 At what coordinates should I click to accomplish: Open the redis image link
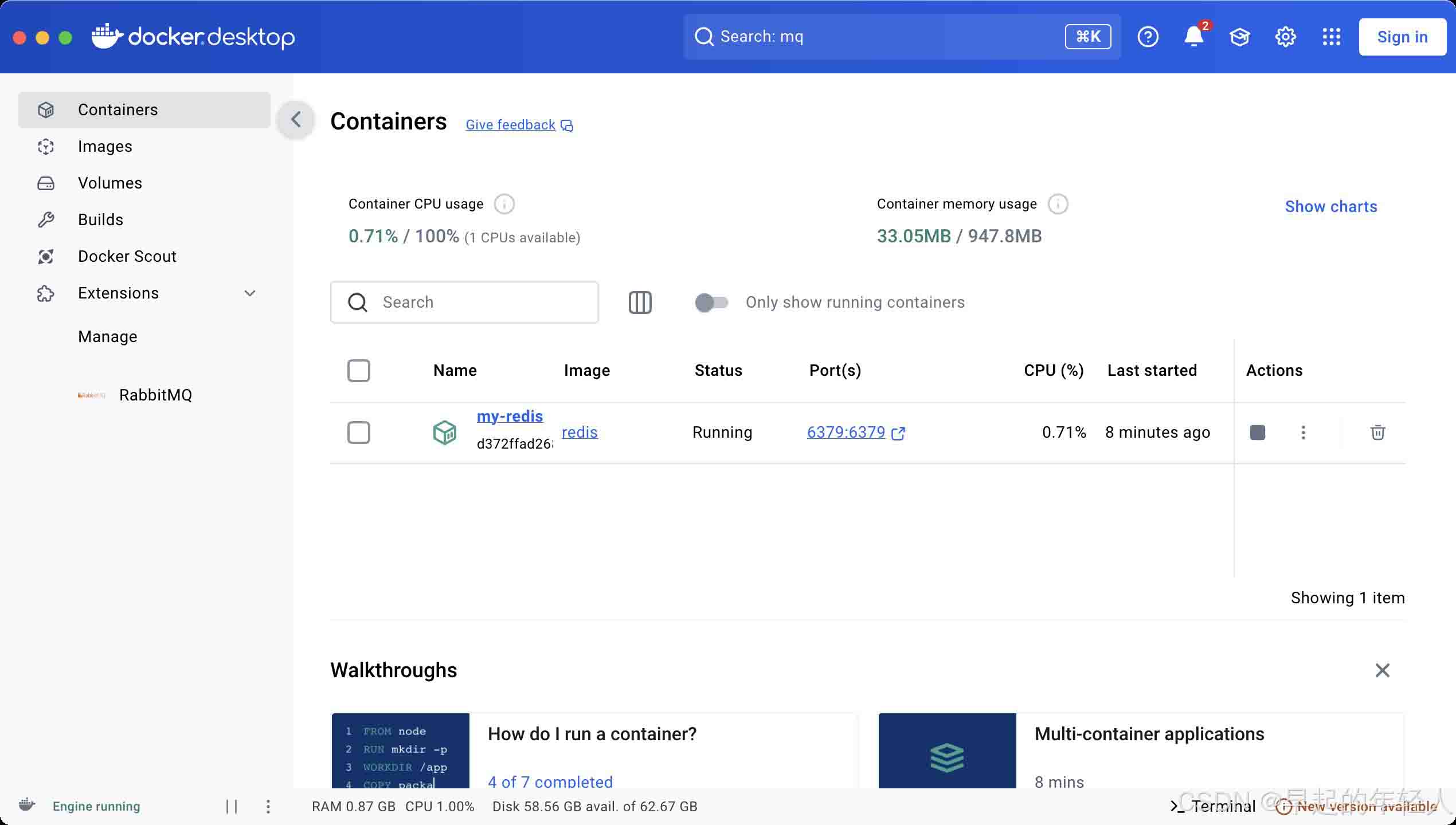click(x=580, y=432)
